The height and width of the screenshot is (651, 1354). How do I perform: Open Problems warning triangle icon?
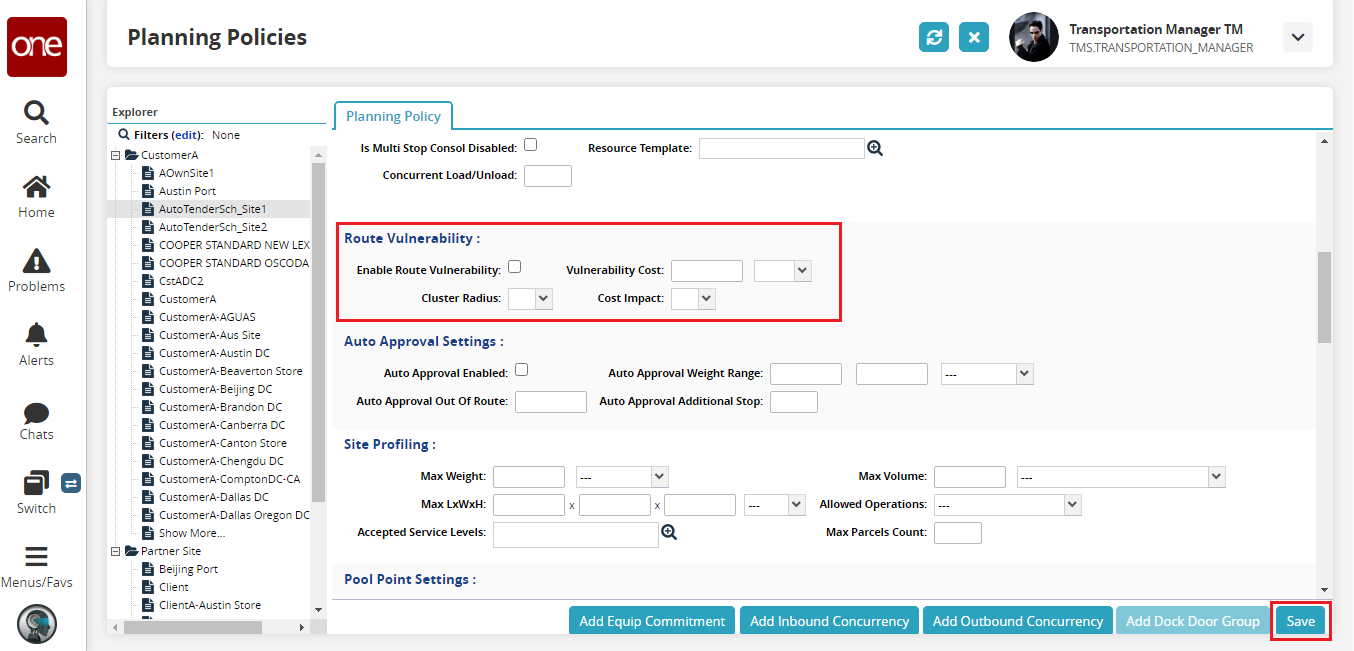[x=36, y=261]
